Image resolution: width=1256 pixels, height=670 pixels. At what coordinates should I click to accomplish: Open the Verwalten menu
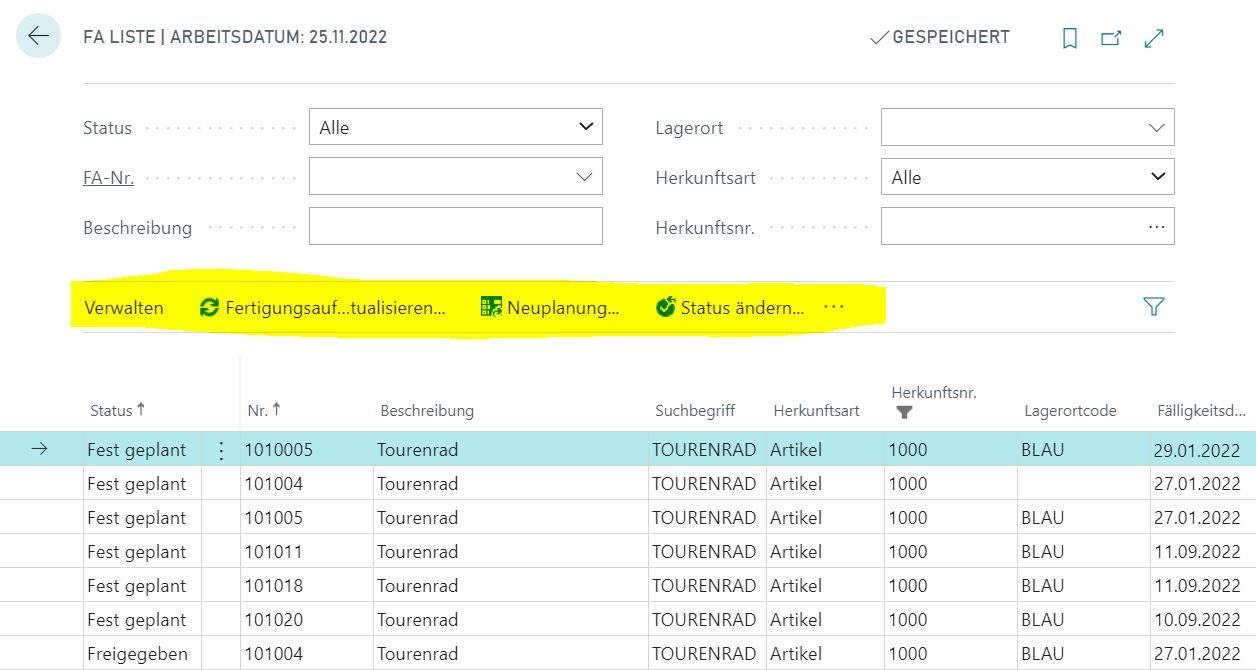[x=124, y=308]
